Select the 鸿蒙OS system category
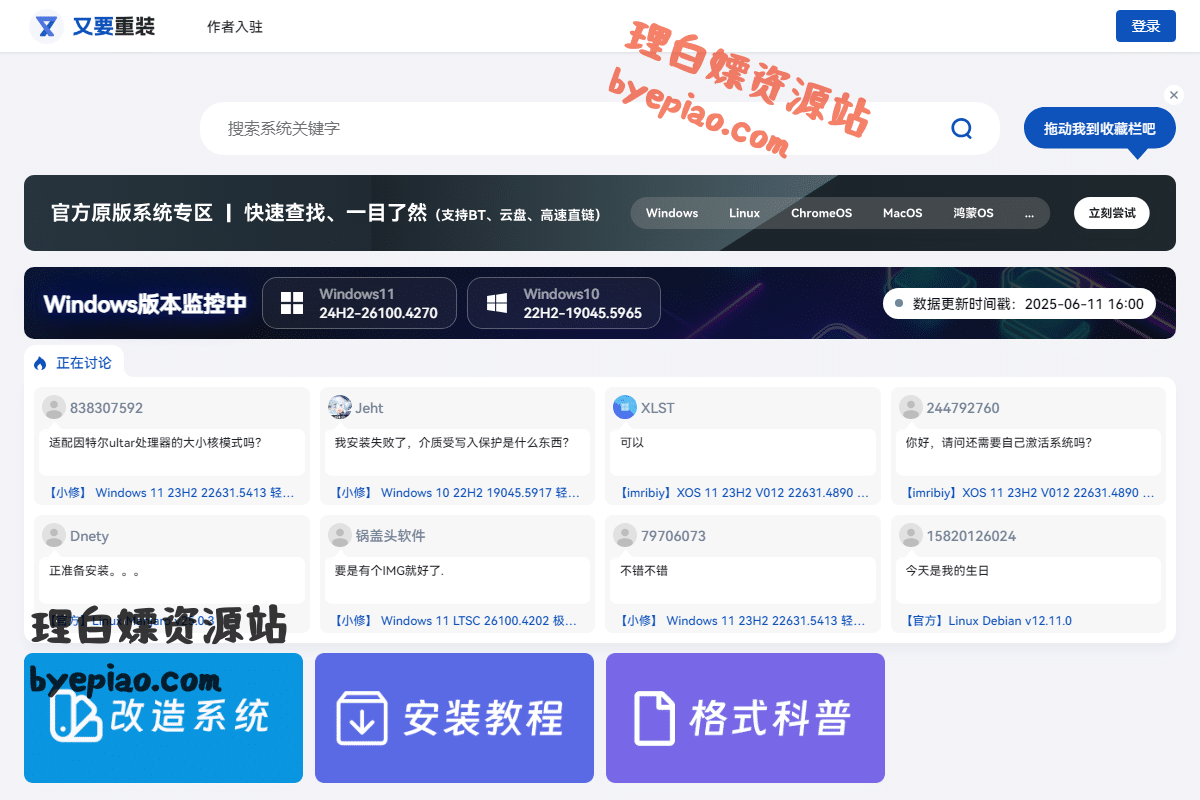 973,213
